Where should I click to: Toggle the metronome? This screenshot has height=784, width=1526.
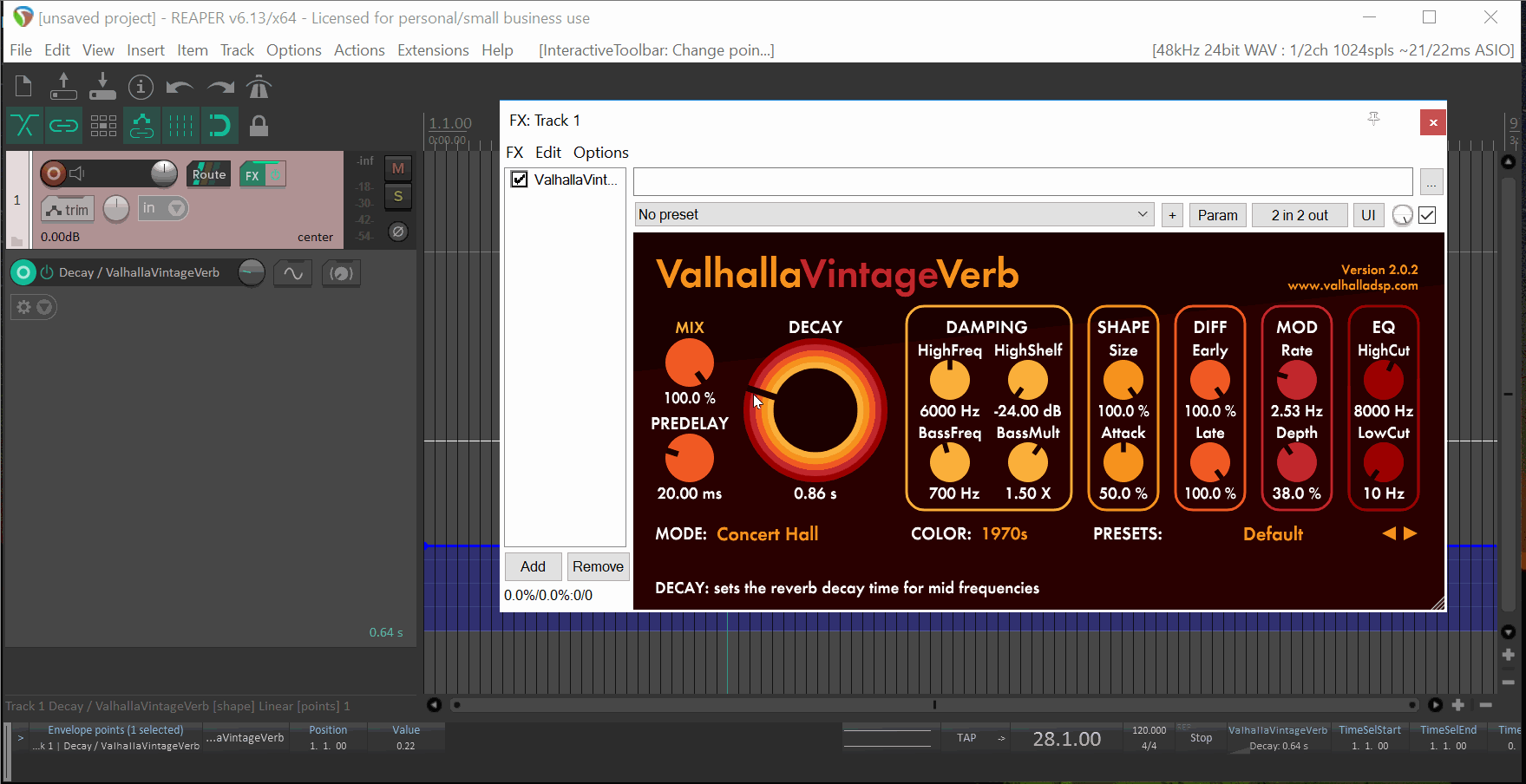coord(259,87)
